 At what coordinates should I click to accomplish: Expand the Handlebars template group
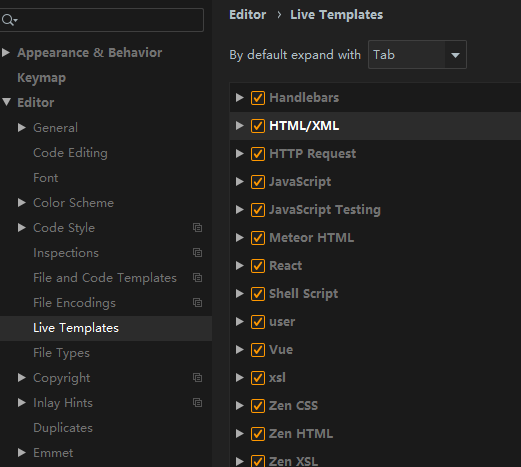tap(239, 97)
